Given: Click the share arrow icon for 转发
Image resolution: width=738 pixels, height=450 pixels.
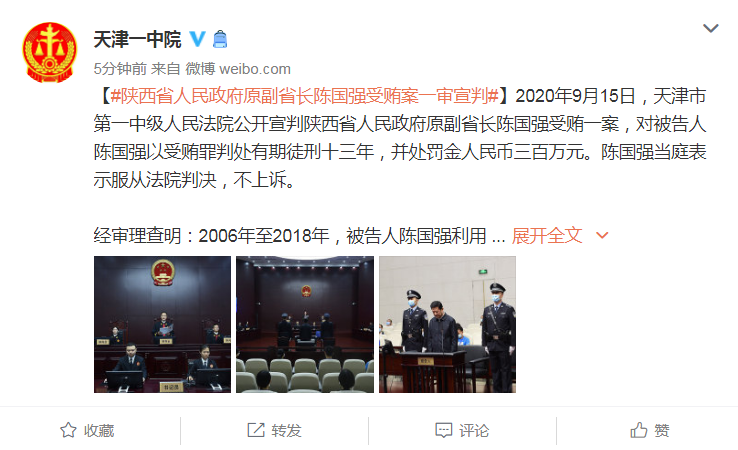Looking at the screenshot, I should point(256,430).
